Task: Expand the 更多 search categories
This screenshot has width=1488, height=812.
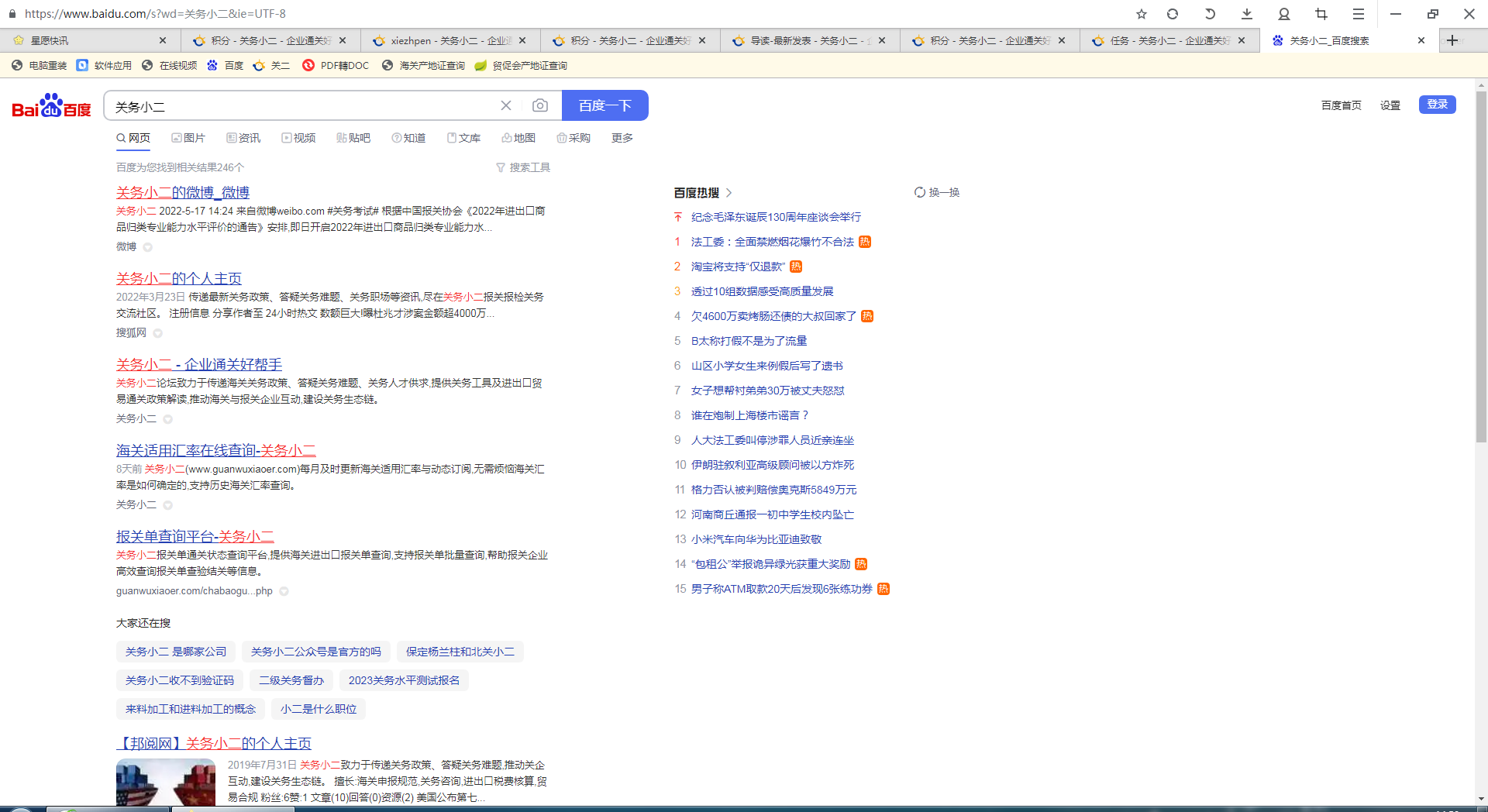Action: coord(622,138)
